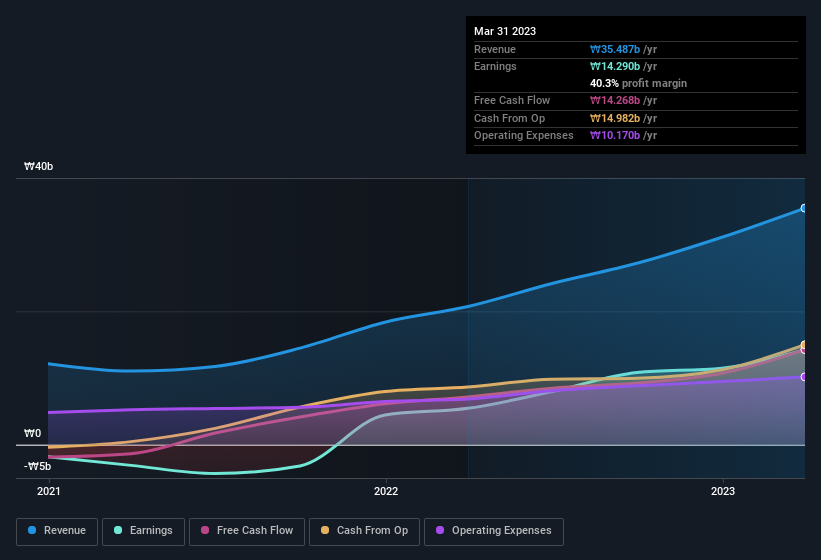
Task: Toggle the Free Cash Flow legend button
Action: tap(247, 531)
